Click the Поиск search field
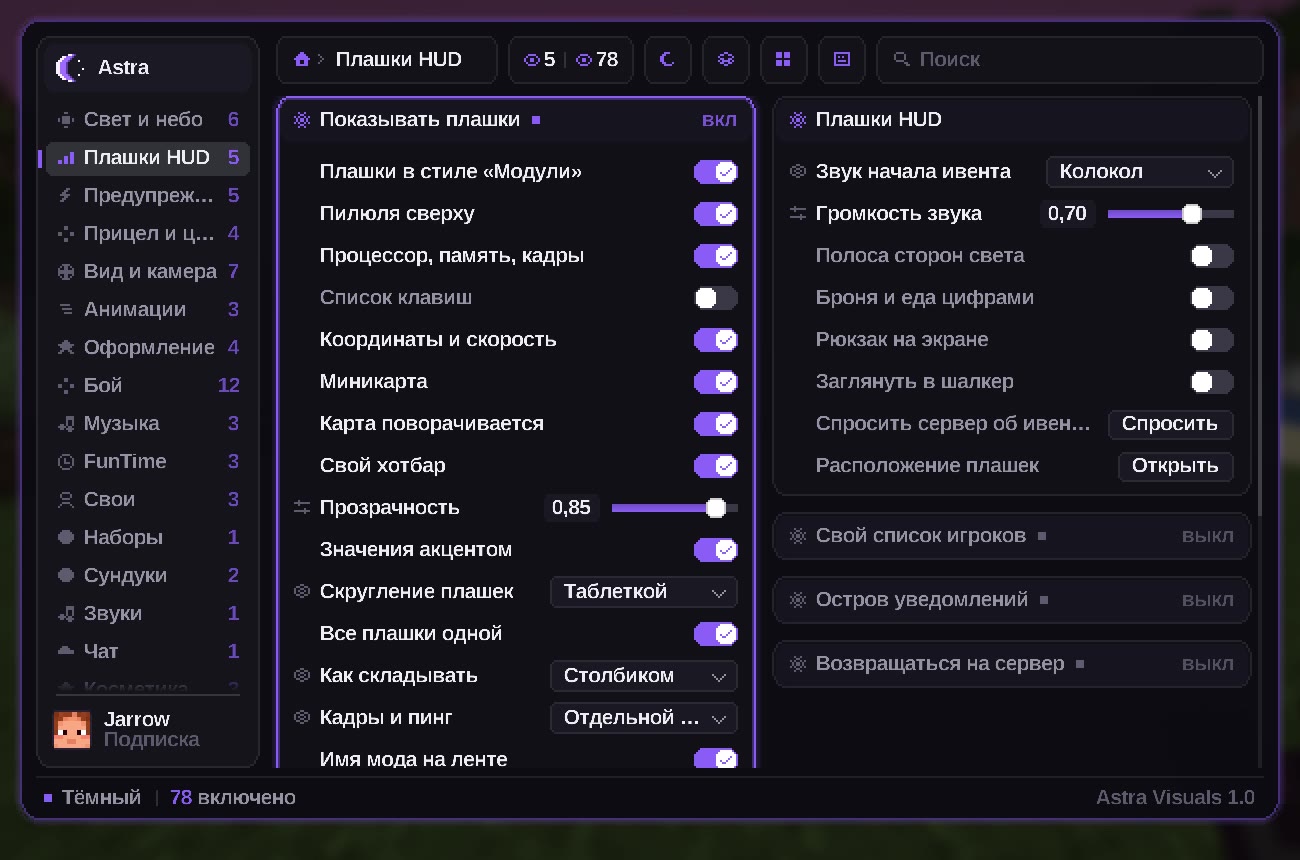The image size is (1300, 860). coord(1070,60)
